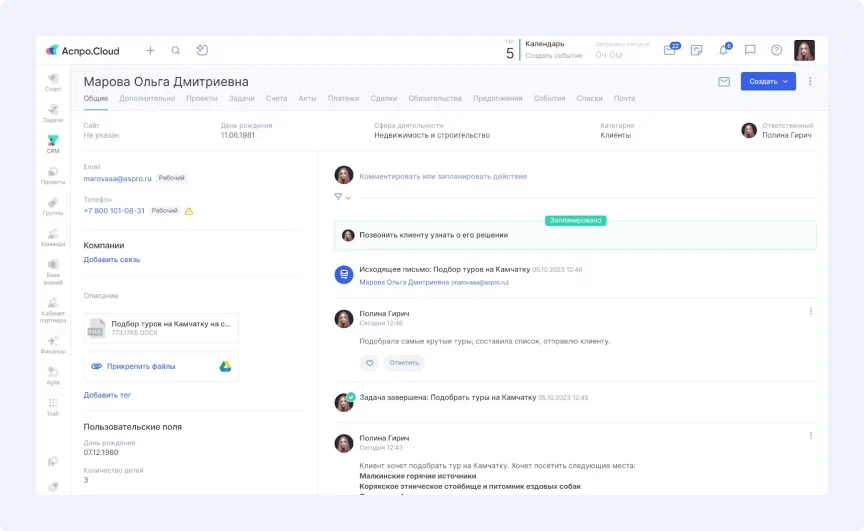The image size is (864, 531).
Task: Expand the Создать dropdown button
Action: pyautogui.click(x=768, y=82)
